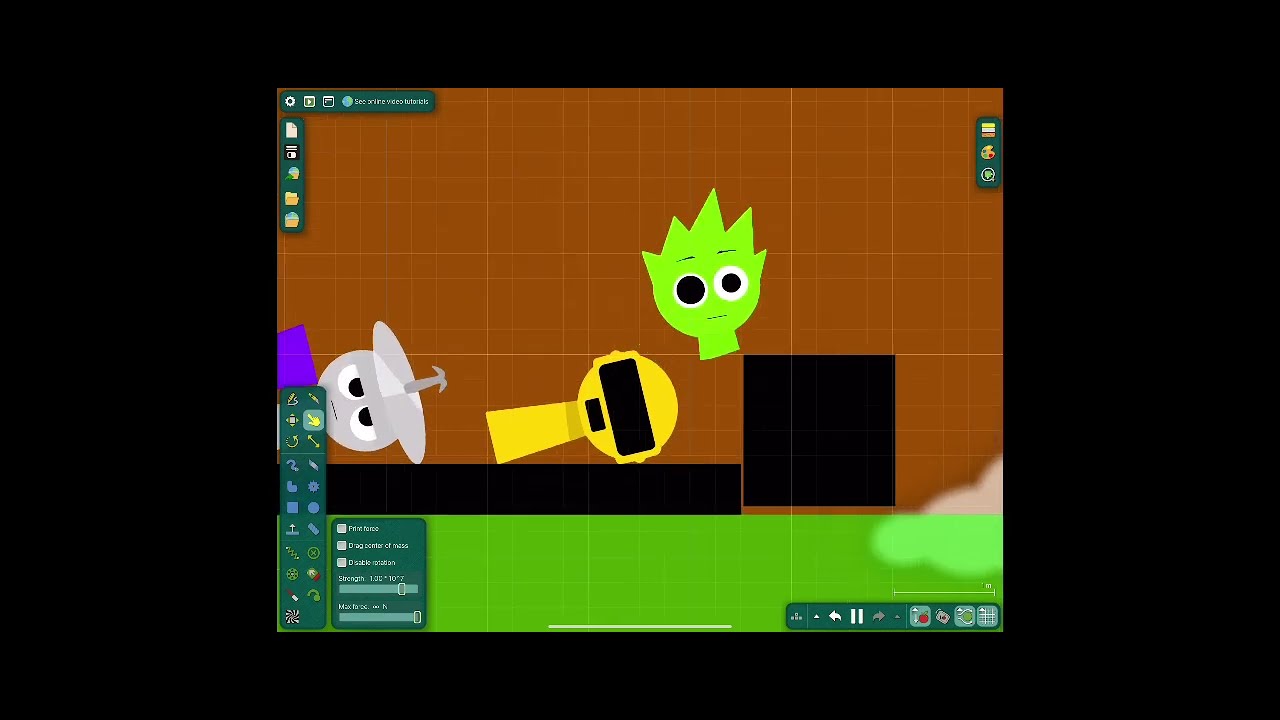Enable the 'Print force' checkbox
Screen dimensions: 1280x720
point(342,528)
